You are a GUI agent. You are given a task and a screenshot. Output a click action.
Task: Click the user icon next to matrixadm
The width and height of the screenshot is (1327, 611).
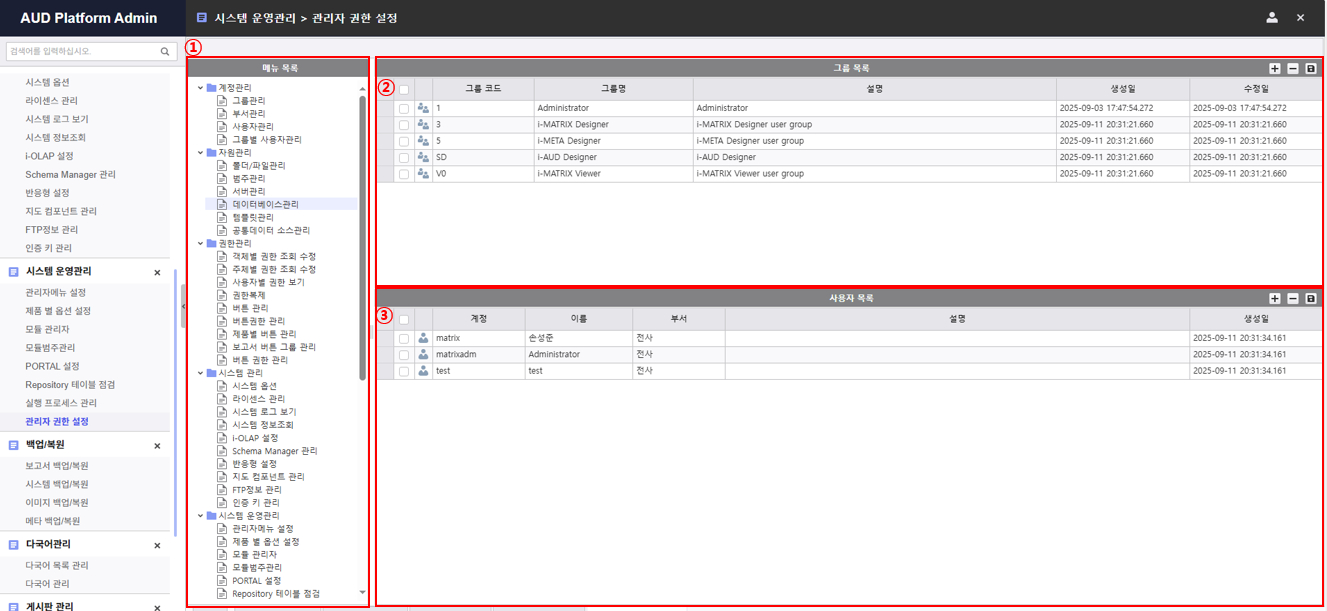[x=423, y=355]
